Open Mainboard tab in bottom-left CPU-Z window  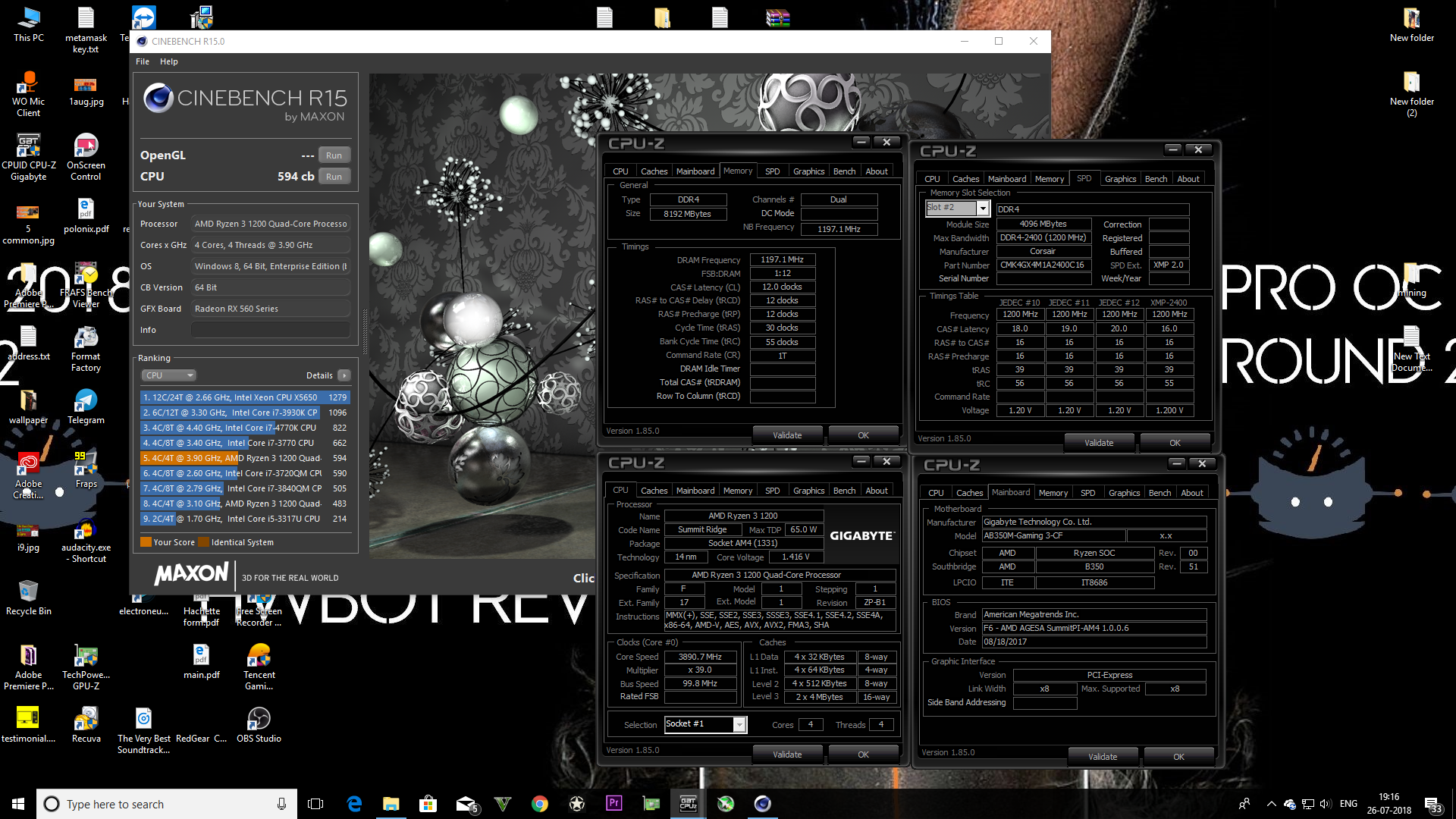click(695, 491)
